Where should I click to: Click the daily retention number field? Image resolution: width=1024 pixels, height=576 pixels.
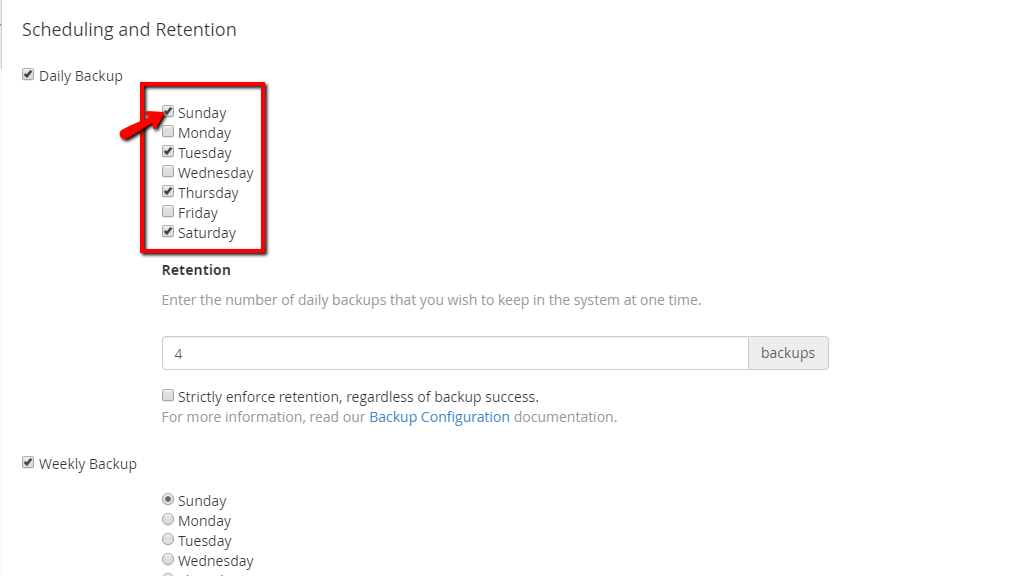(x=455, y=353)
